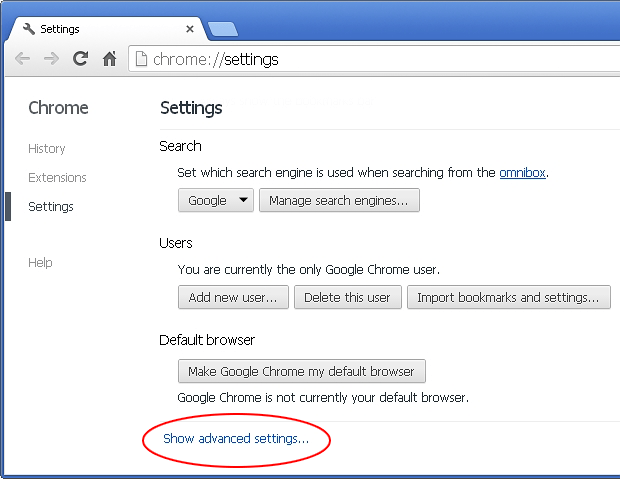Open a new tab
The width and height of the screenshot is (620, 479).
click(223, 30)
